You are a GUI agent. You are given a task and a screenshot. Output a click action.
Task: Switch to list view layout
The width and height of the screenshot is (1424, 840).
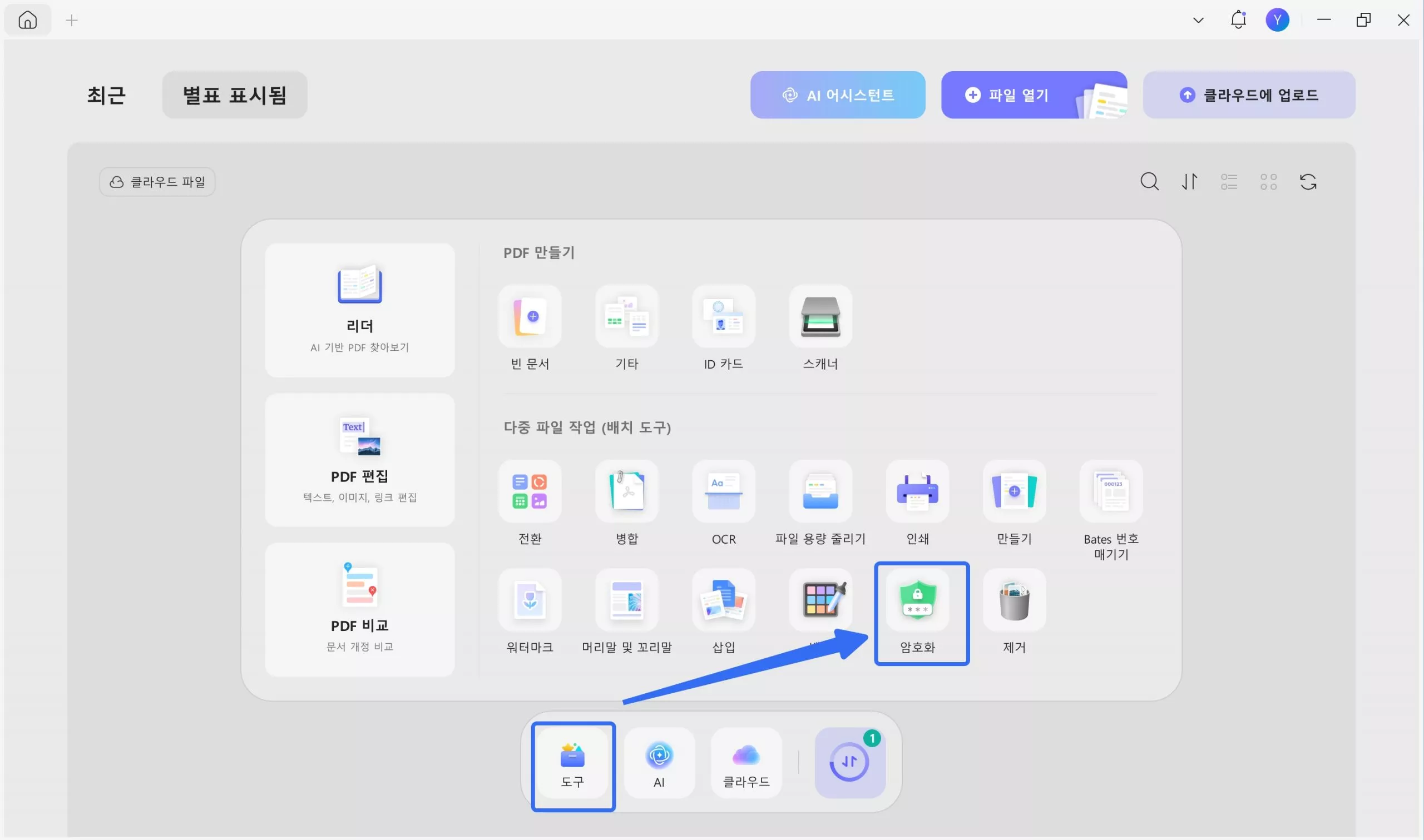click(1228, 182)
